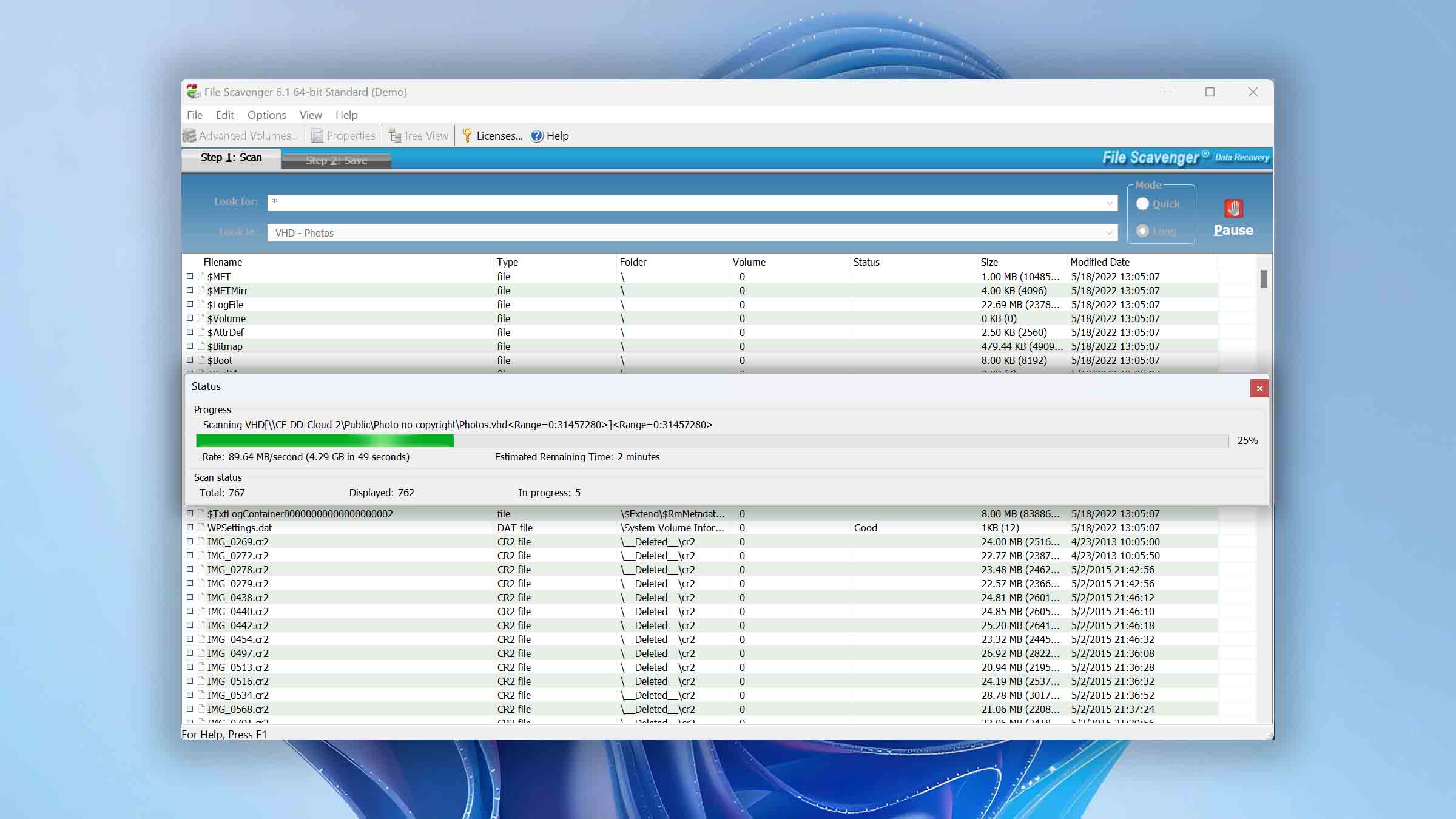Select the IMG_0534.cr2 filename
Image resolution: width=1456 pixels, height=819 pixels.
point(238,695)
